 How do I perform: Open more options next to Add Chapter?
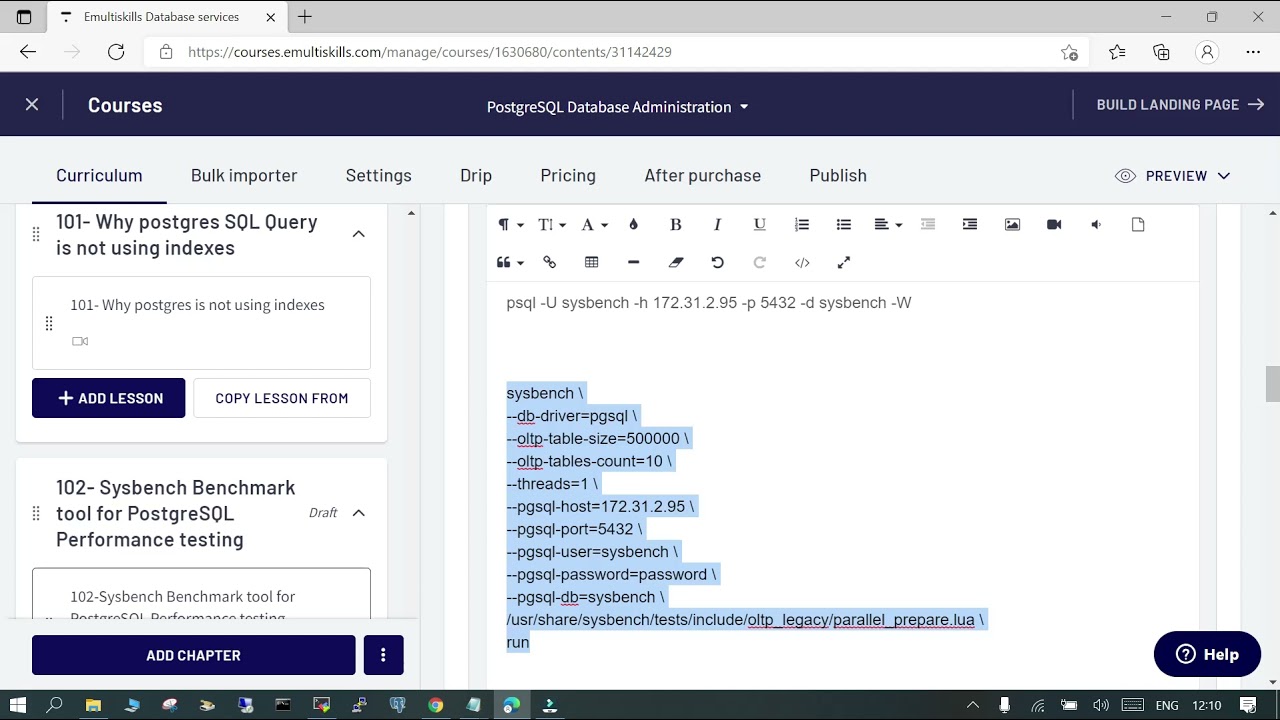pyautogui.click(x=383, y=655)
